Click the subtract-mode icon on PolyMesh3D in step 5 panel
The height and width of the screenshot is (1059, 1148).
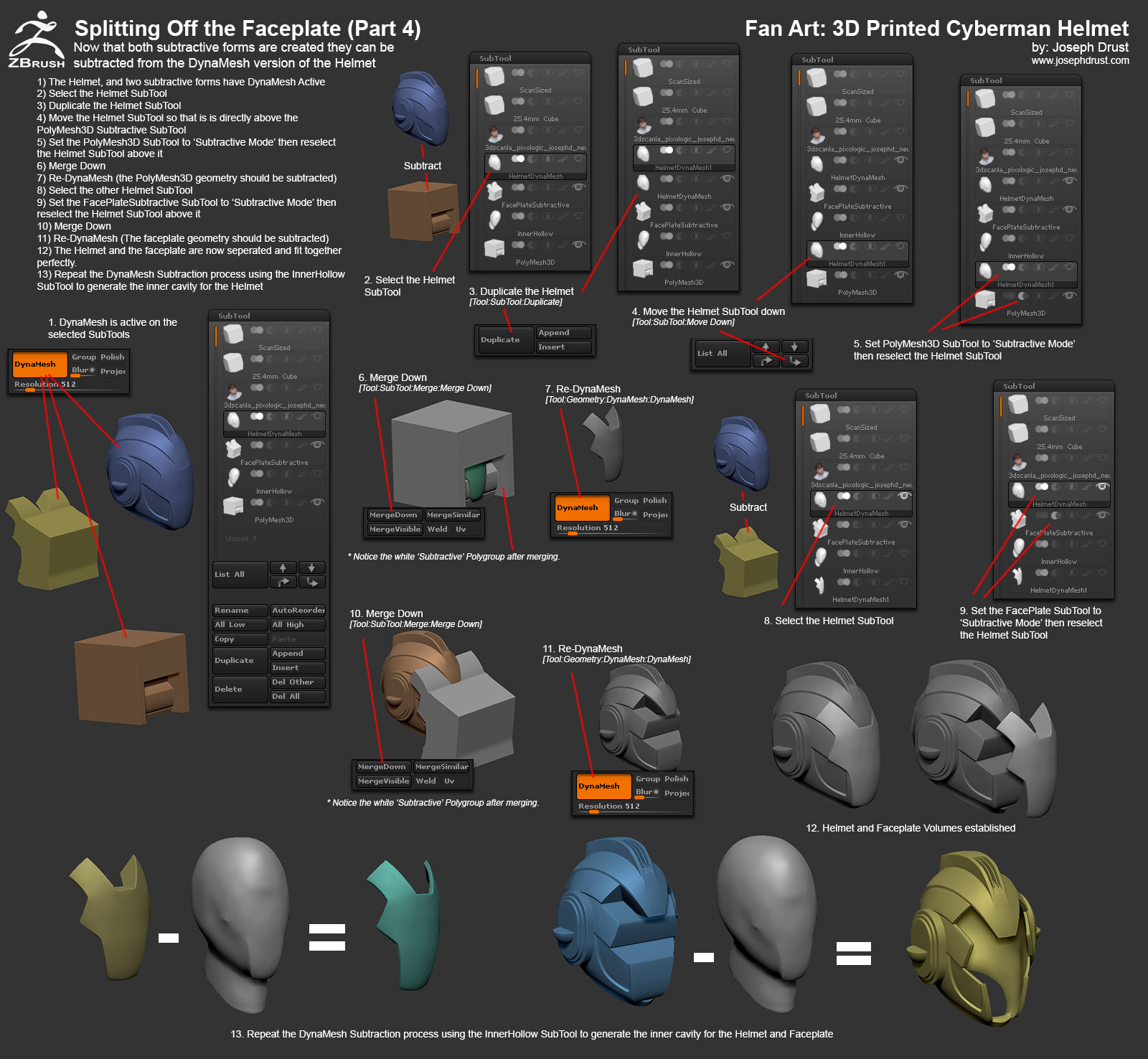[x=1022, y=296]
